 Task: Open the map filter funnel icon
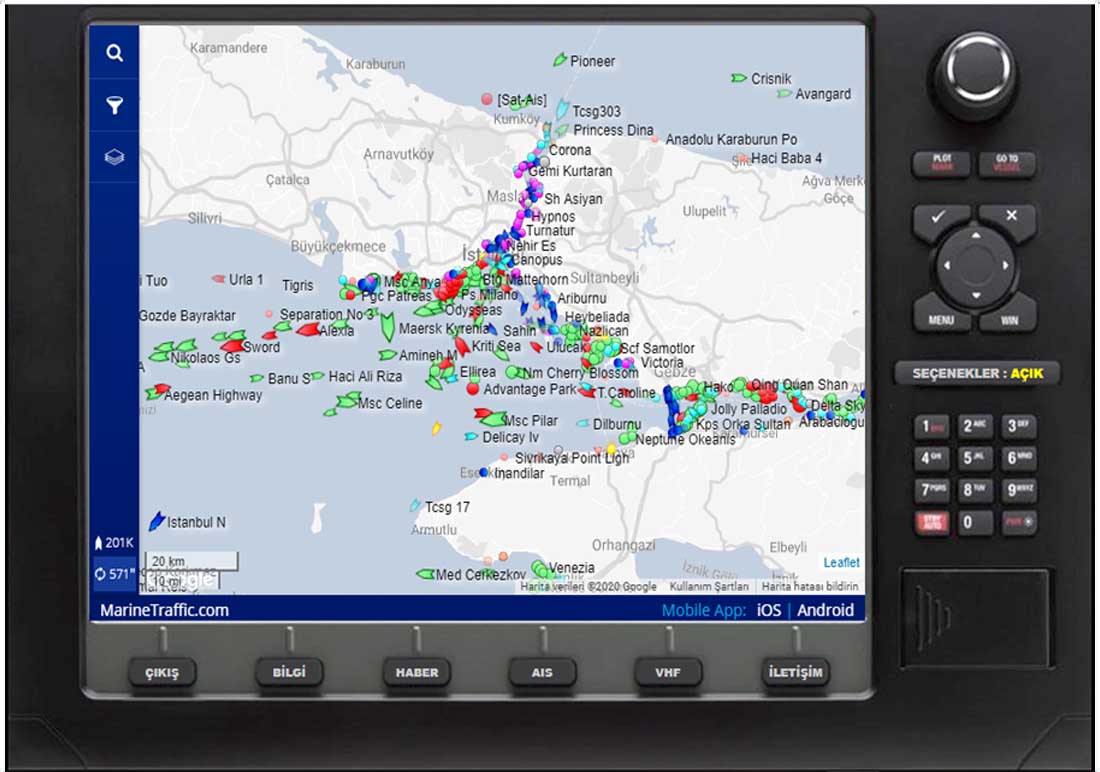114,105
